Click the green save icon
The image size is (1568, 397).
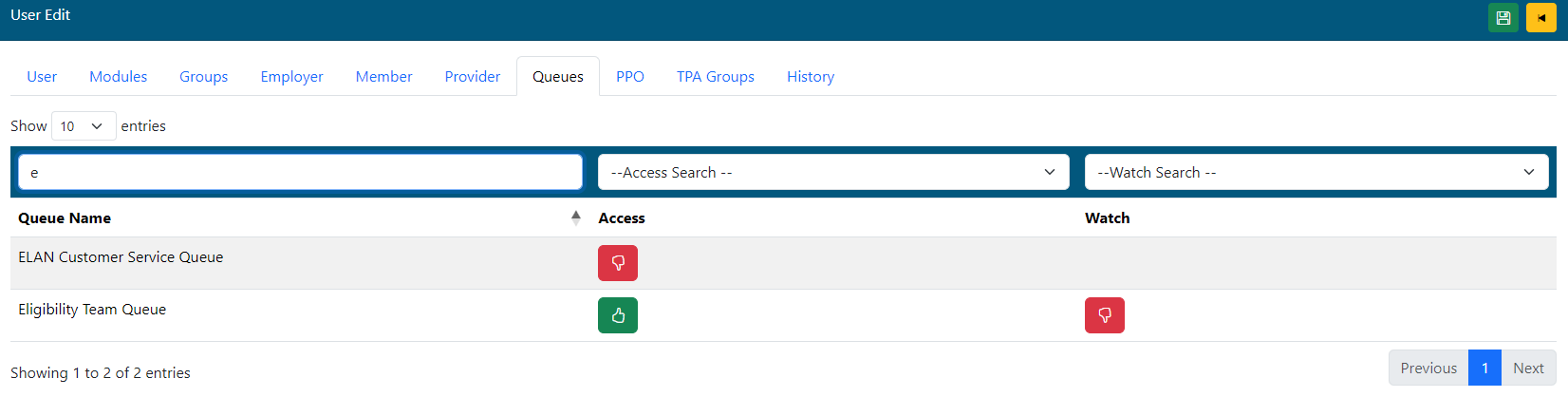(x=1503, y=18)
